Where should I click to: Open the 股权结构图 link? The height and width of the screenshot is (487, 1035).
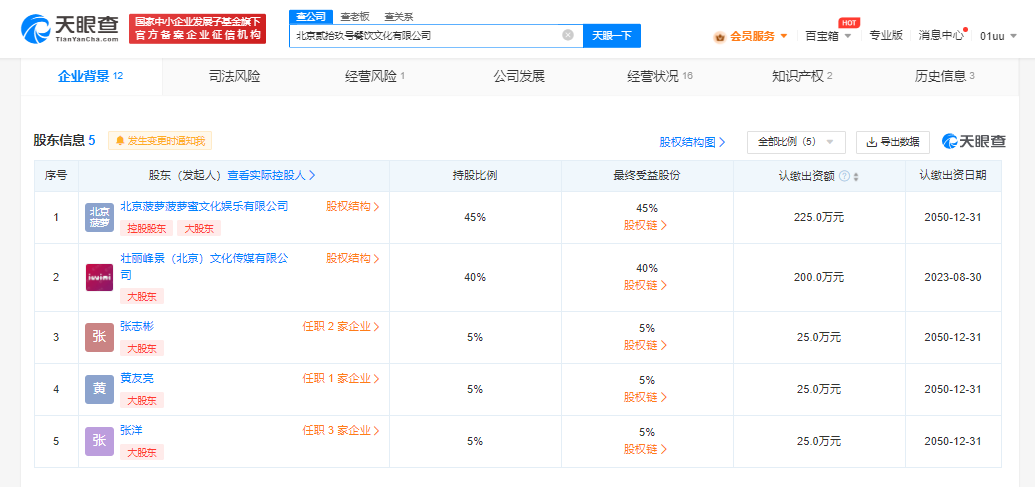692,142
